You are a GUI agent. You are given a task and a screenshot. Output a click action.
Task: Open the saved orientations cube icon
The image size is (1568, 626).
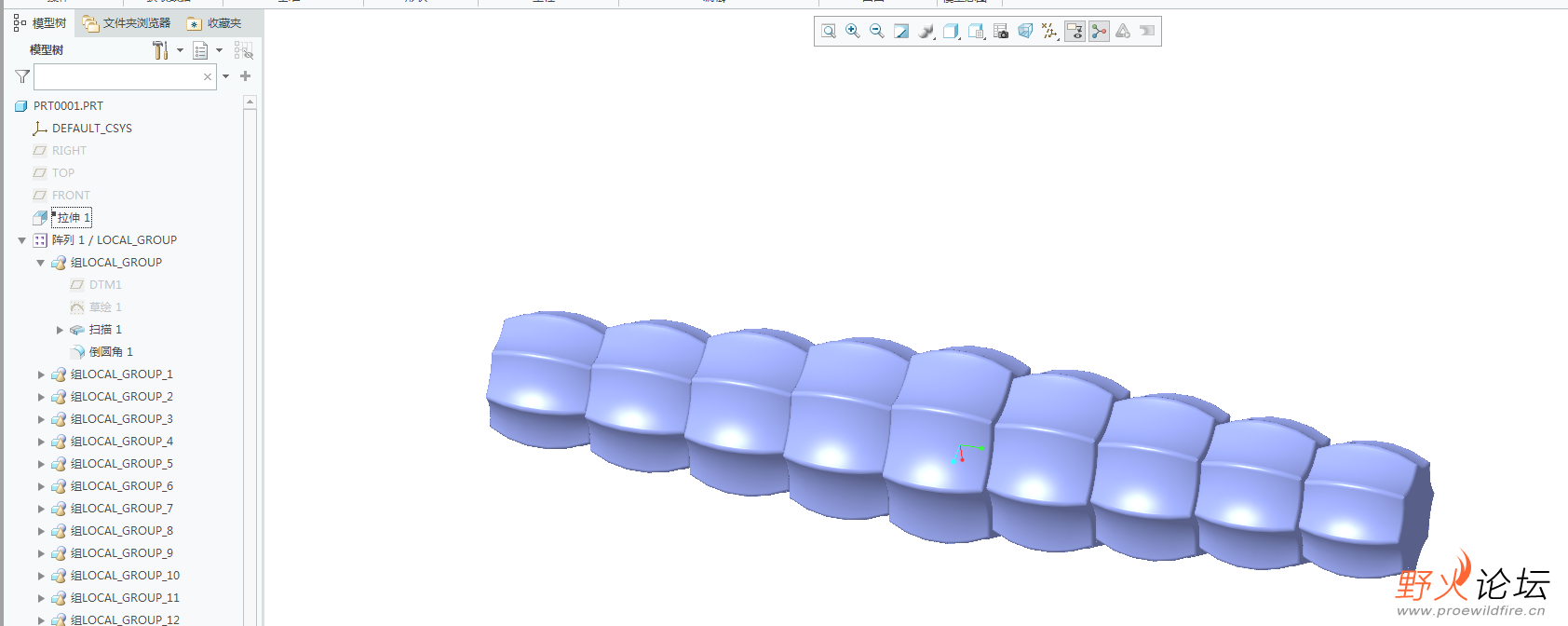coord(951,32)
